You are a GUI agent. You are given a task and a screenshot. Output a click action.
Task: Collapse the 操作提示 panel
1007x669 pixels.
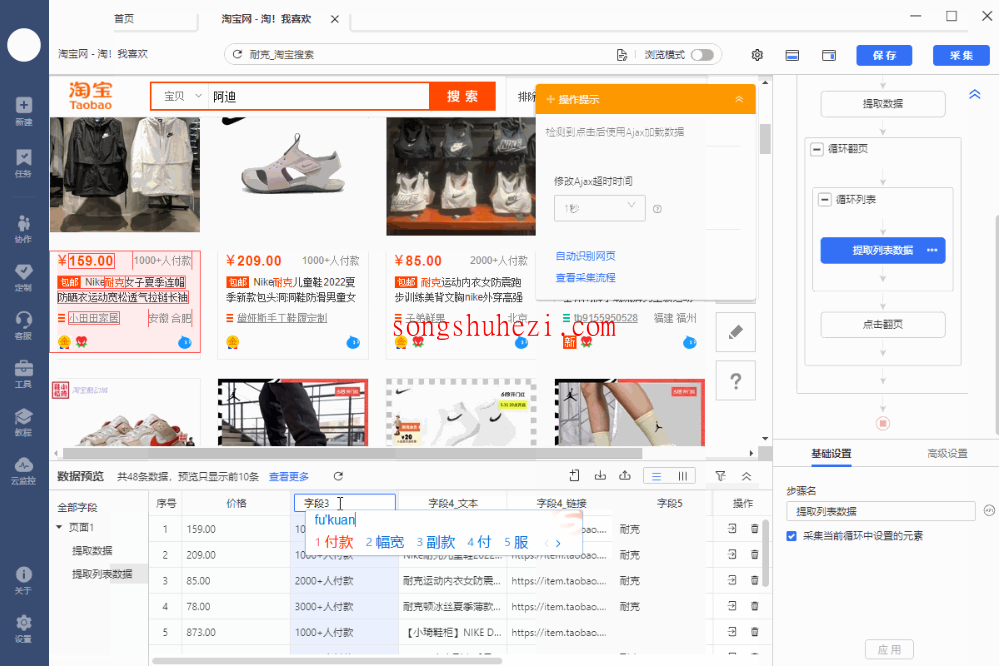coord(739,99)
